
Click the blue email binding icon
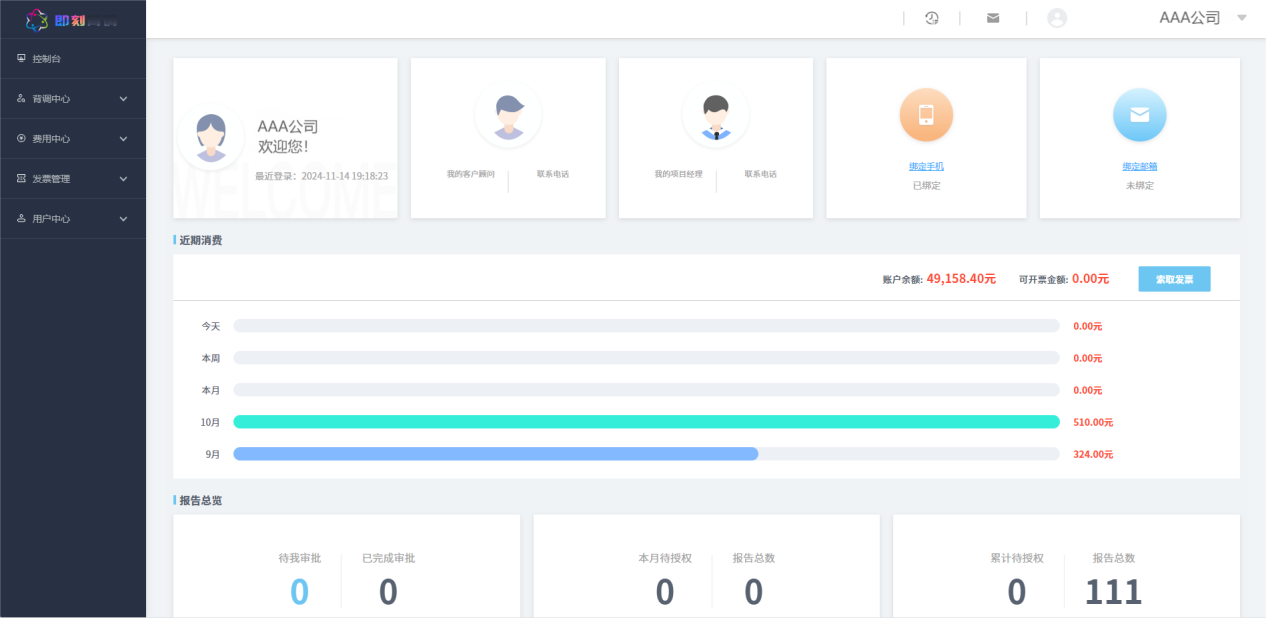click(x=1139, y=115)
